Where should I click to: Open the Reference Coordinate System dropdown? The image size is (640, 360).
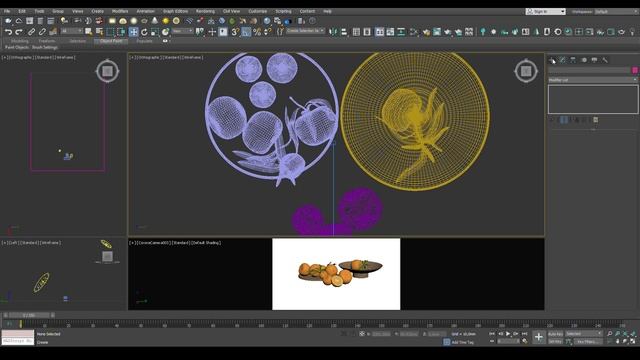coord(182,31)
